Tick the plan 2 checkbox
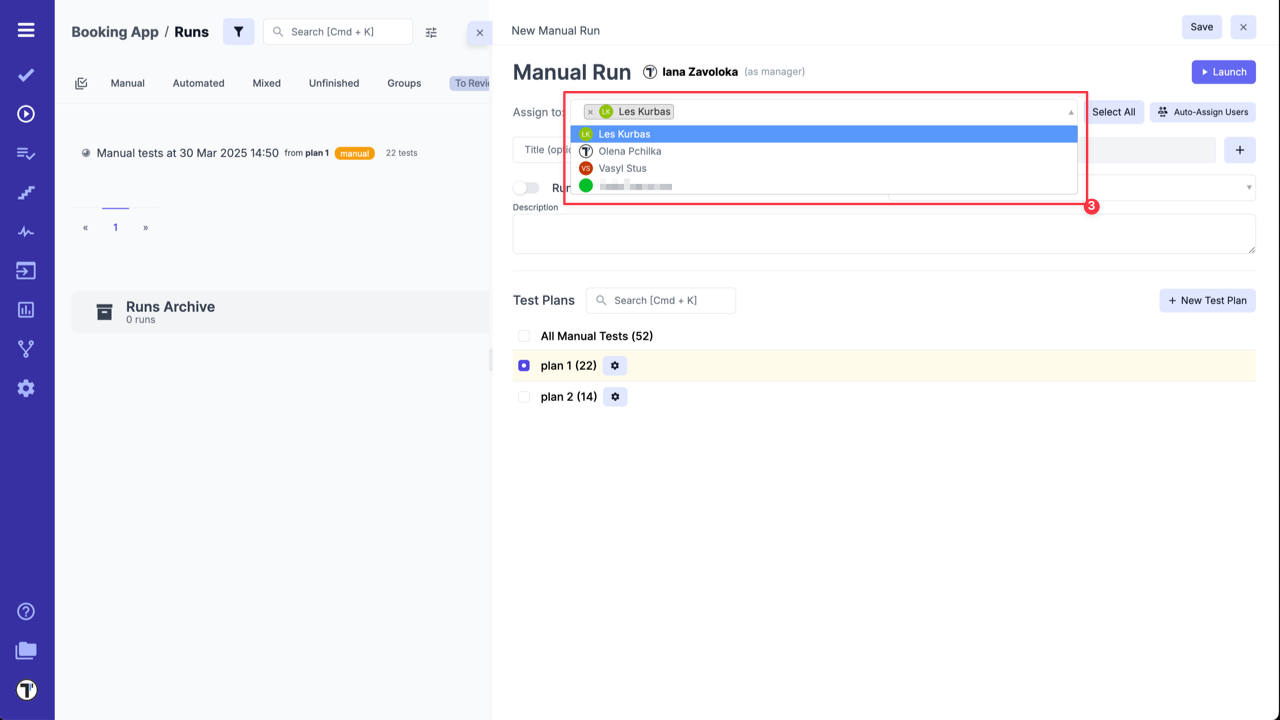The width and height of the screenshot is (1280, 720). point(524,397)
